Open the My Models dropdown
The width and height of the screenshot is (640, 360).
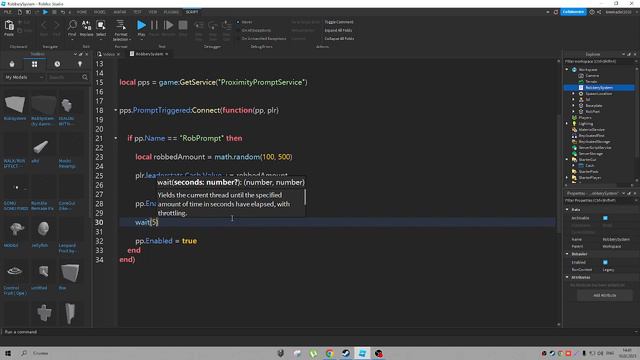tap(24, 77)
